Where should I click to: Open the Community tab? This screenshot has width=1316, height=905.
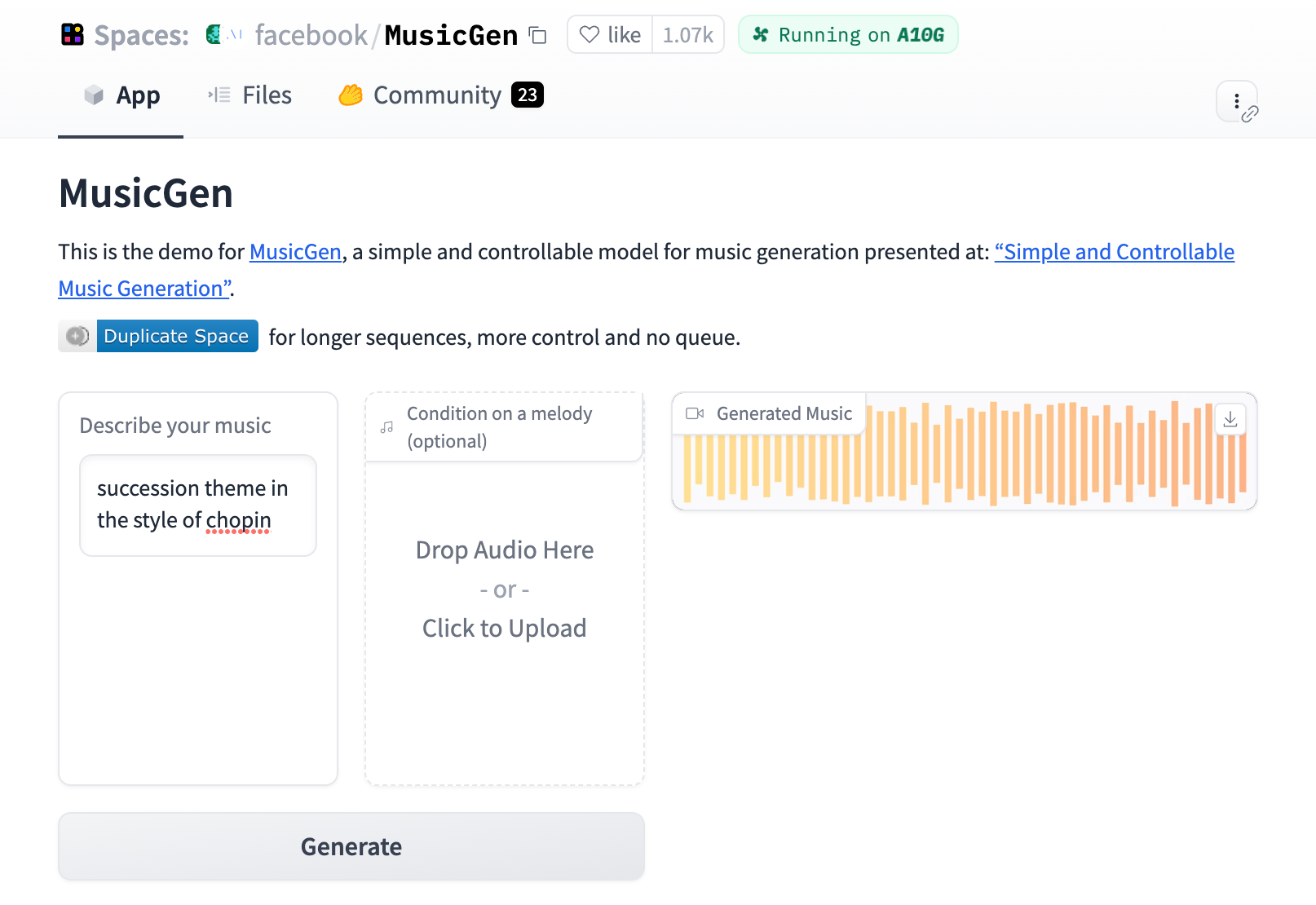tap(441, 95)
